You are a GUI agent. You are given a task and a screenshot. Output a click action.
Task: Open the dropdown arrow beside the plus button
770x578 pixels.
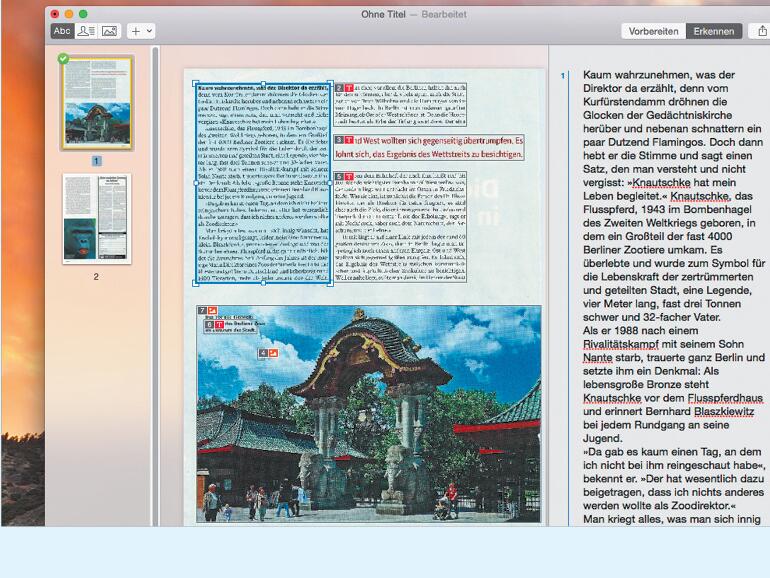pos(150,31)
